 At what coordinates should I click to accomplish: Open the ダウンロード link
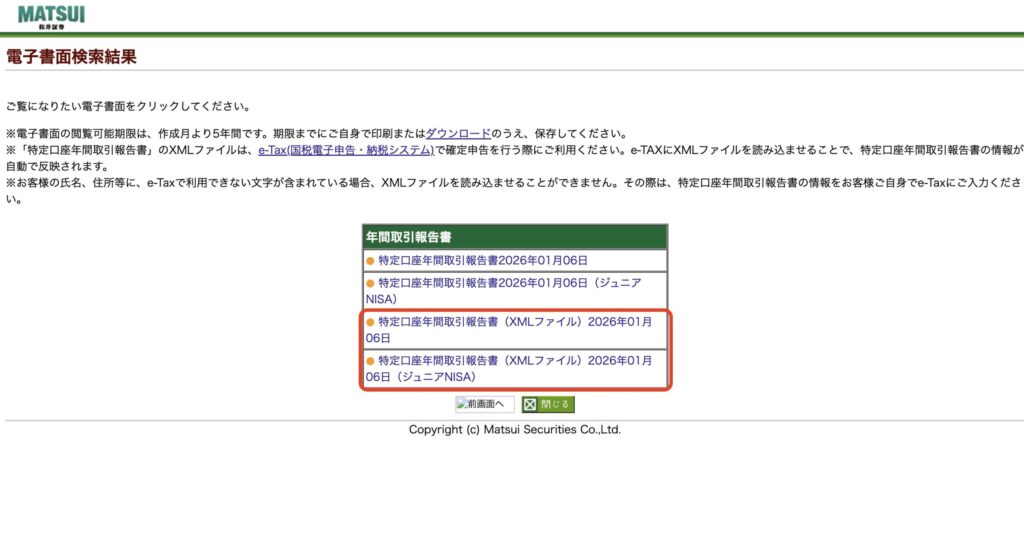coord(458,134)
